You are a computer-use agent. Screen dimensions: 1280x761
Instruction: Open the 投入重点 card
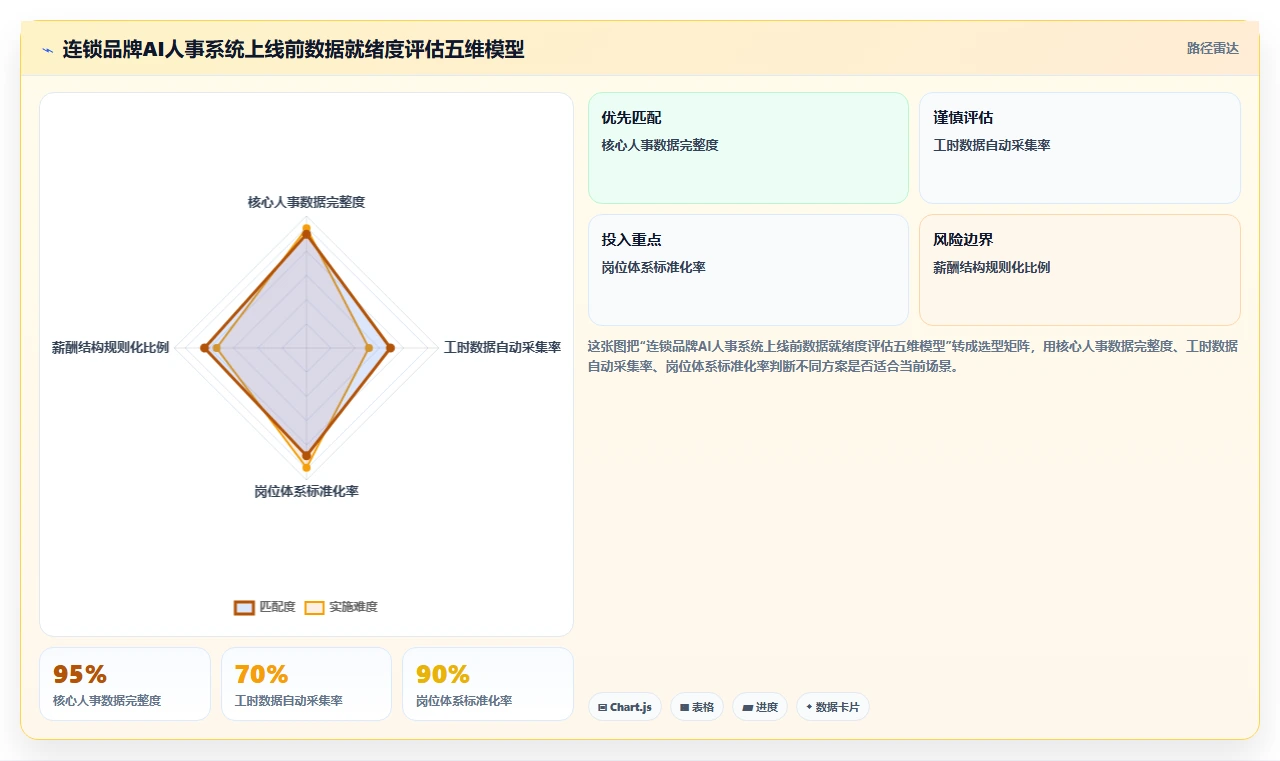(x=748, y=270)
